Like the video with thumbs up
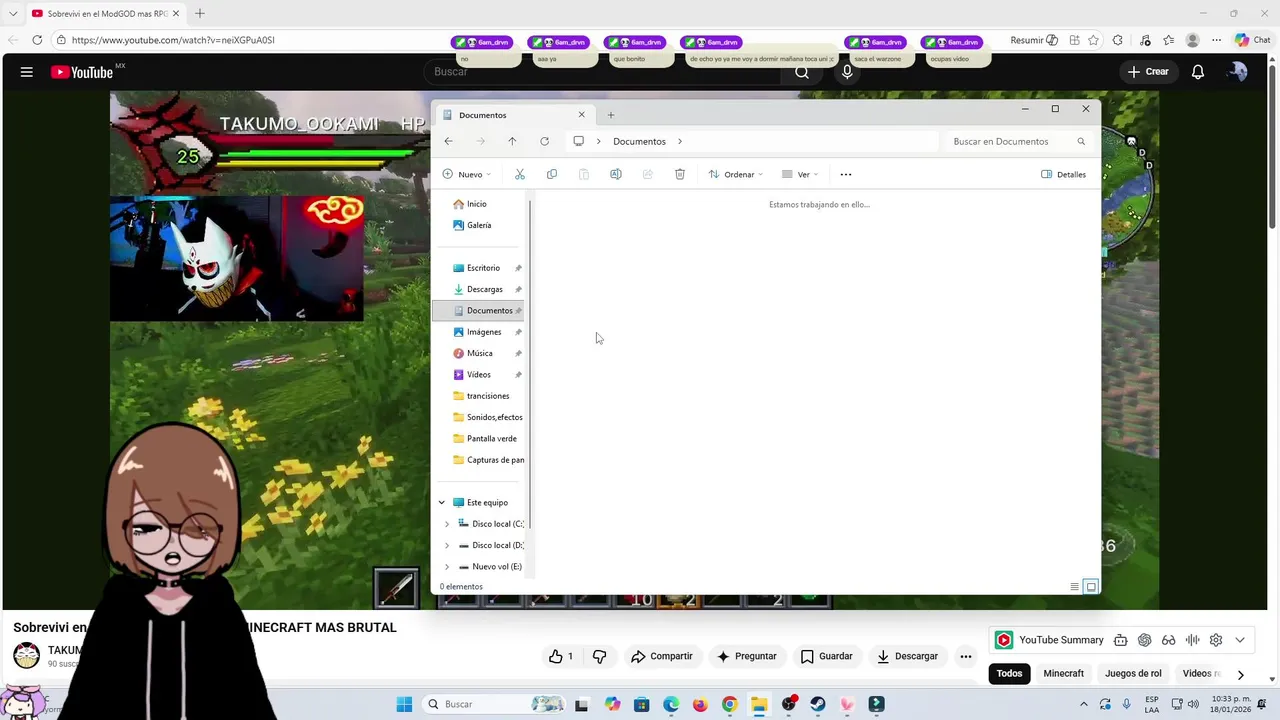The height and width of the screenshot is (720, 1280). pyautogui.click(x=562, y=656)
